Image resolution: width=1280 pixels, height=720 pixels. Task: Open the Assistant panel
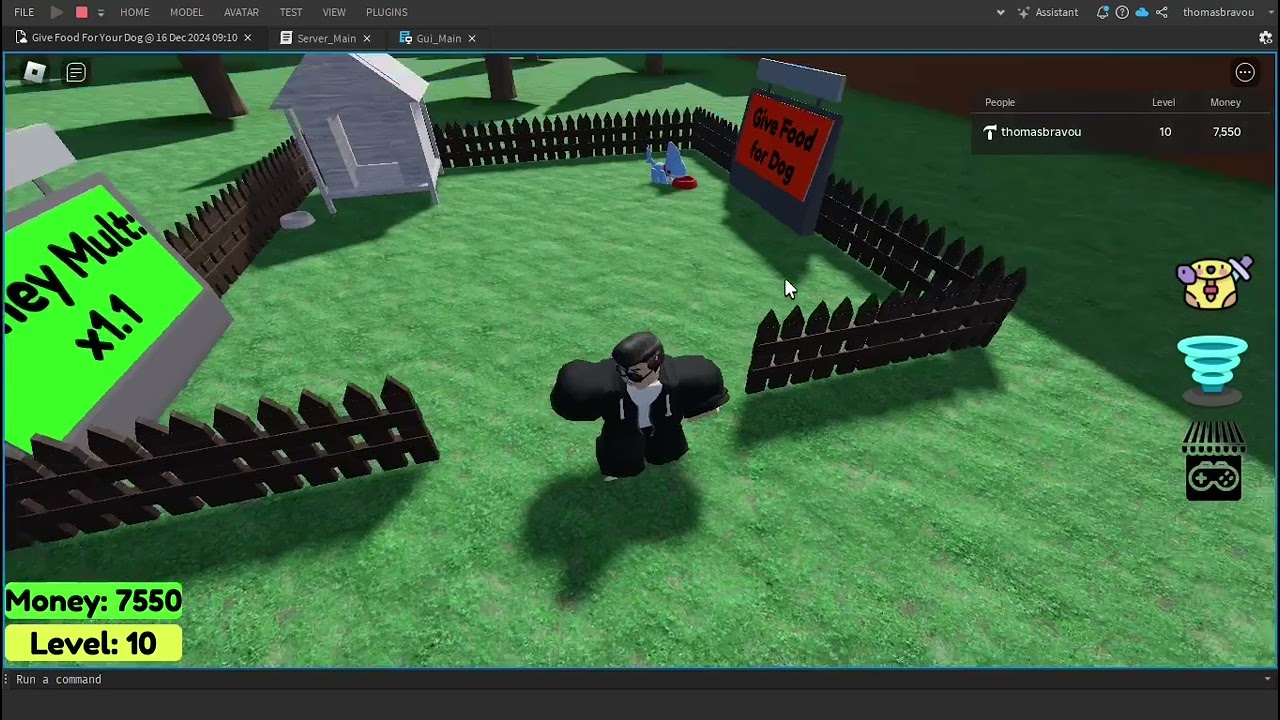point(1047,12)
